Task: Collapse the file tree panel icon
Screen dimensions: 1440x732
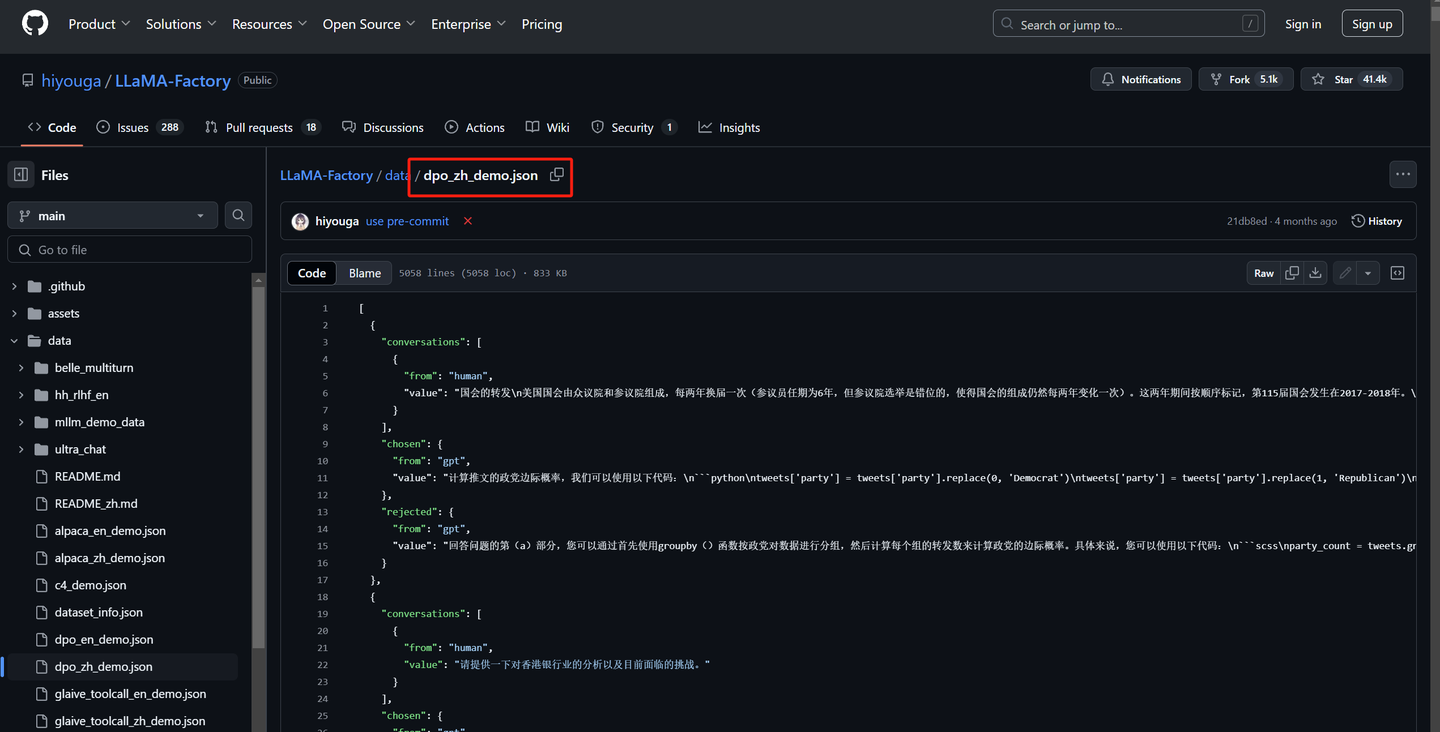Action: (x=21, y=175)
